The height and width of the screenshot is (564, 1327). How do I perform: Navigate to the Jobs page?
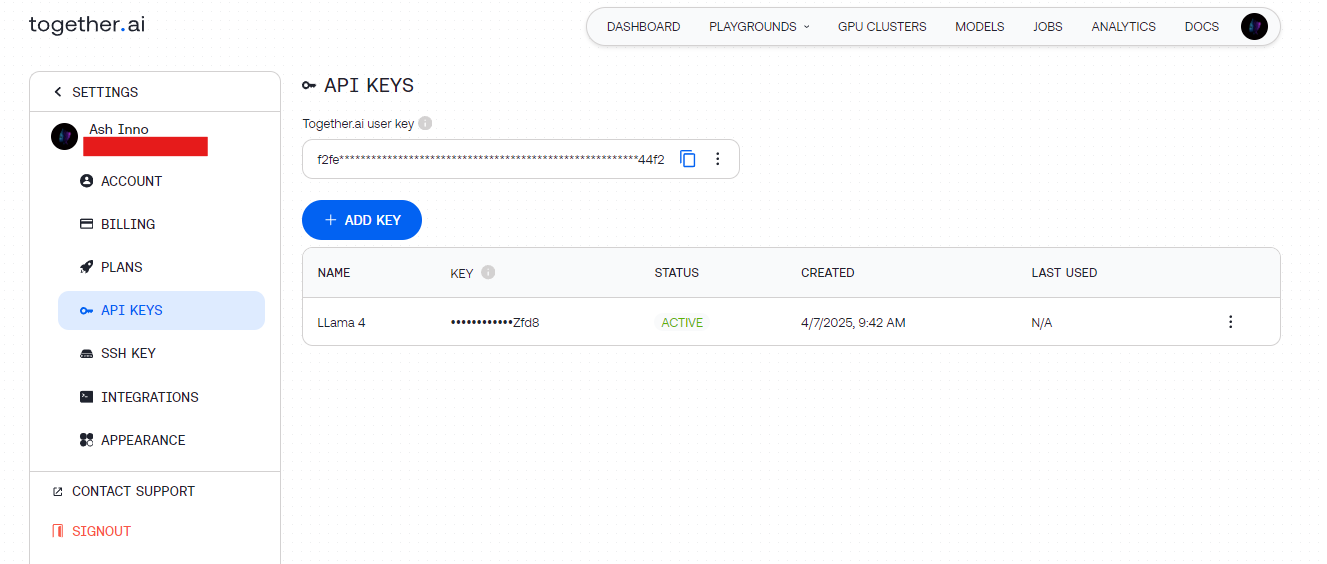pos(1048,27)
